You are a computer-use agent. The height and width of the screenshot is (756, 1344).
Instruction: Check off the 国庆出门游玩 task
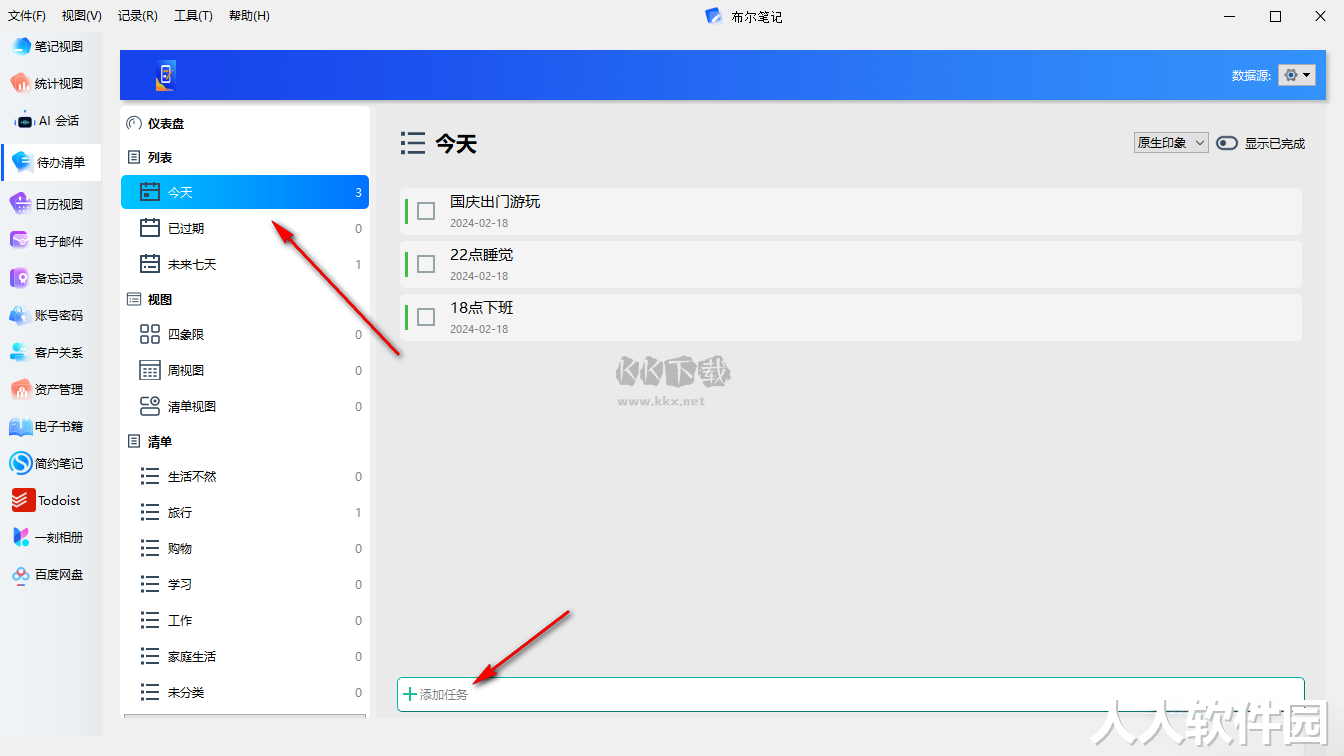point(426,211)
